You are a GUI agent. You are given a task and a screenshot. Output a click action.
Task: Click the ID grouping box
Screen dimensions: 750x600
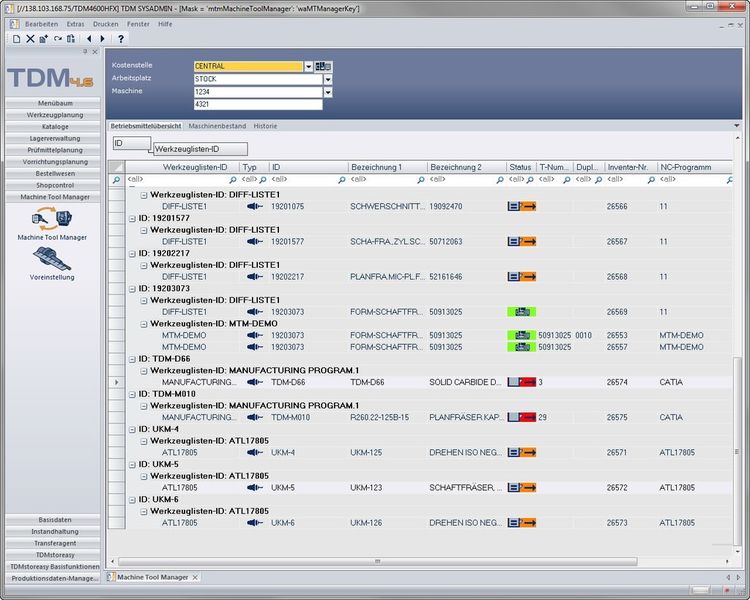coord(132,143)
